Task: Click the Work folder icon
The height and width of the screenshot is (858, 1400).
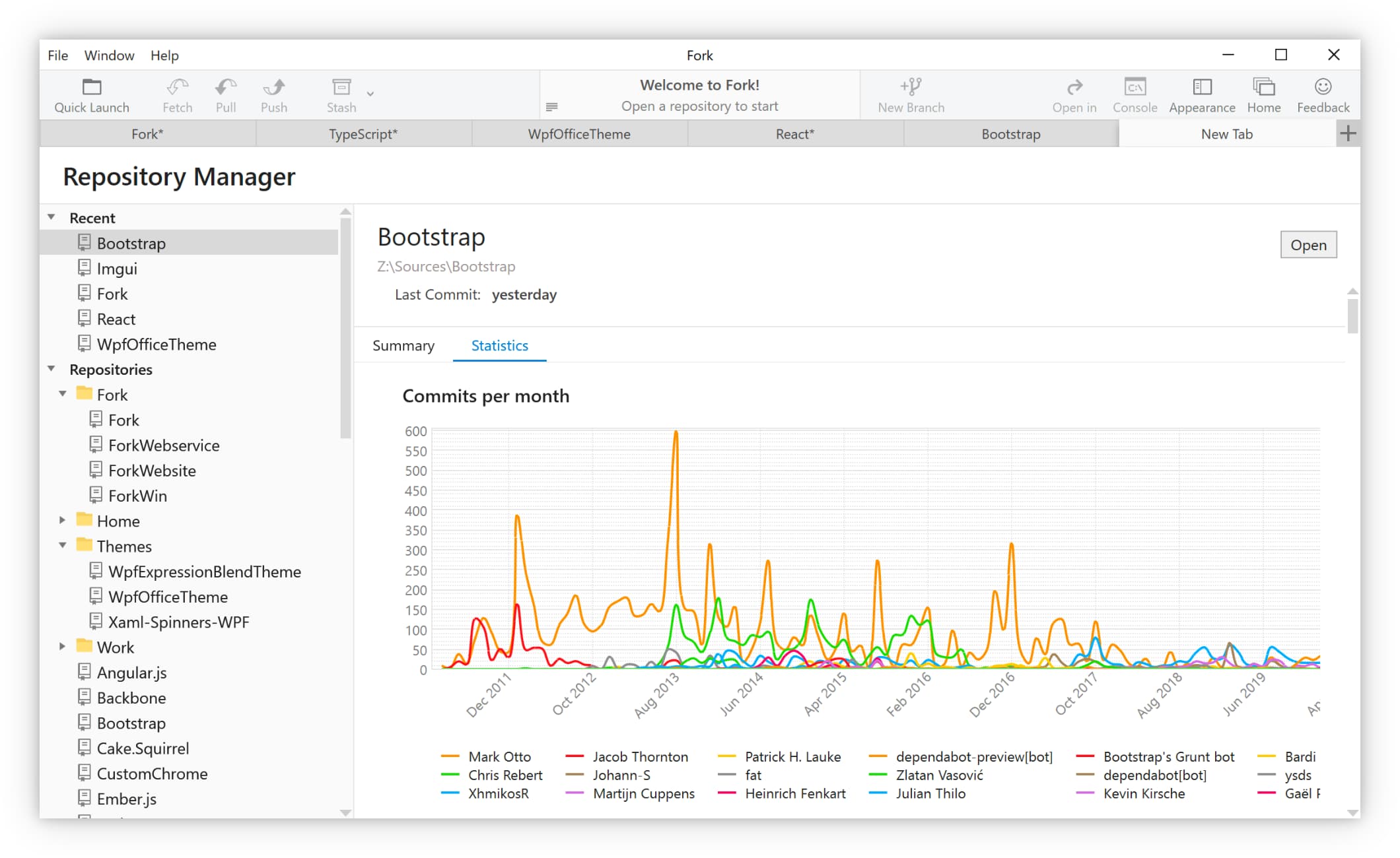Action: tap(84, 645)
